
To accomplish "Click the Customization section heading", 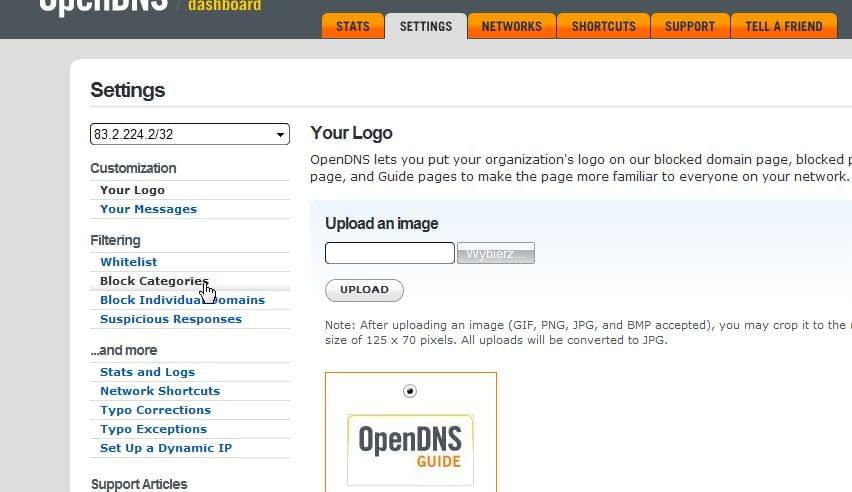I will click(133, 168).
